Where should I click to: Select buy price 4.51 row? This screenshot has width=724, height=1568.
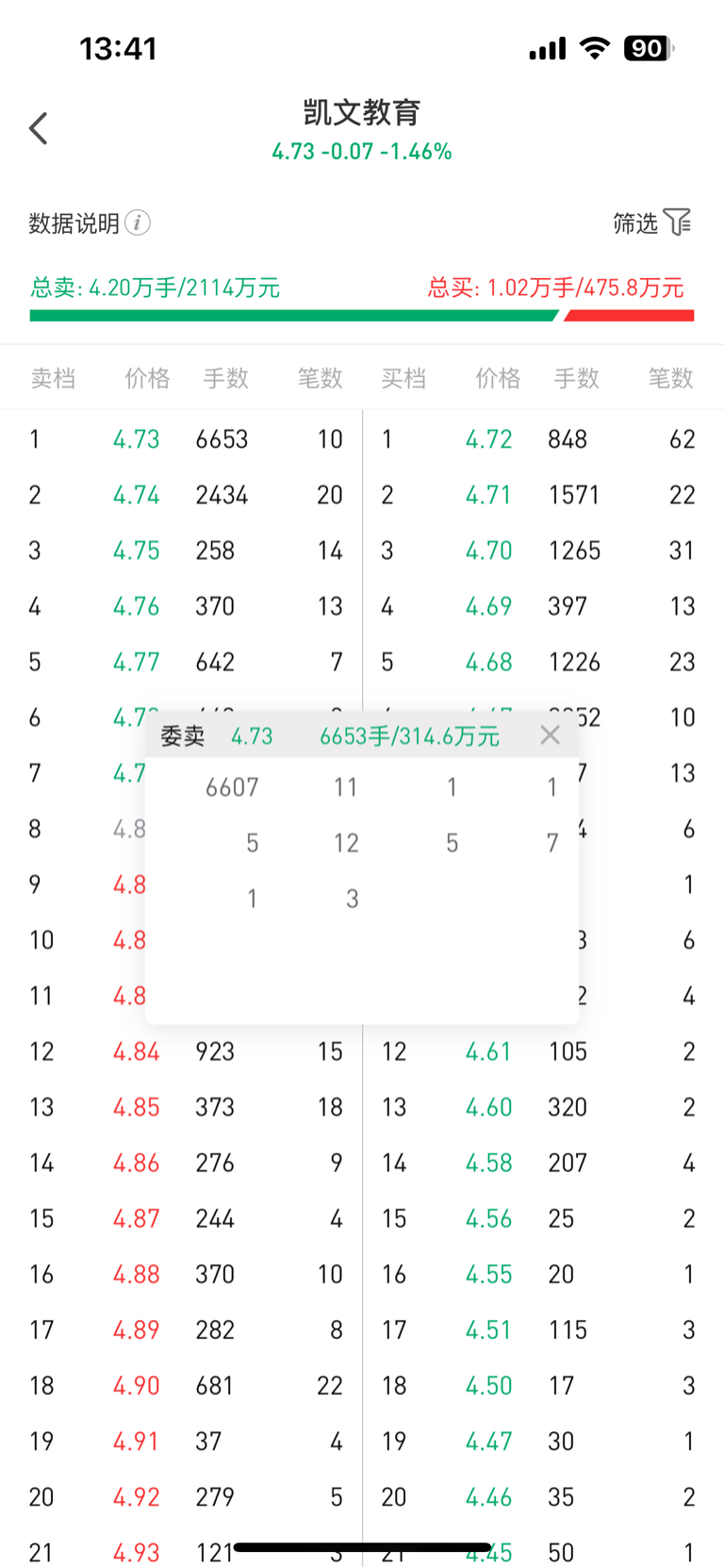543,1330
